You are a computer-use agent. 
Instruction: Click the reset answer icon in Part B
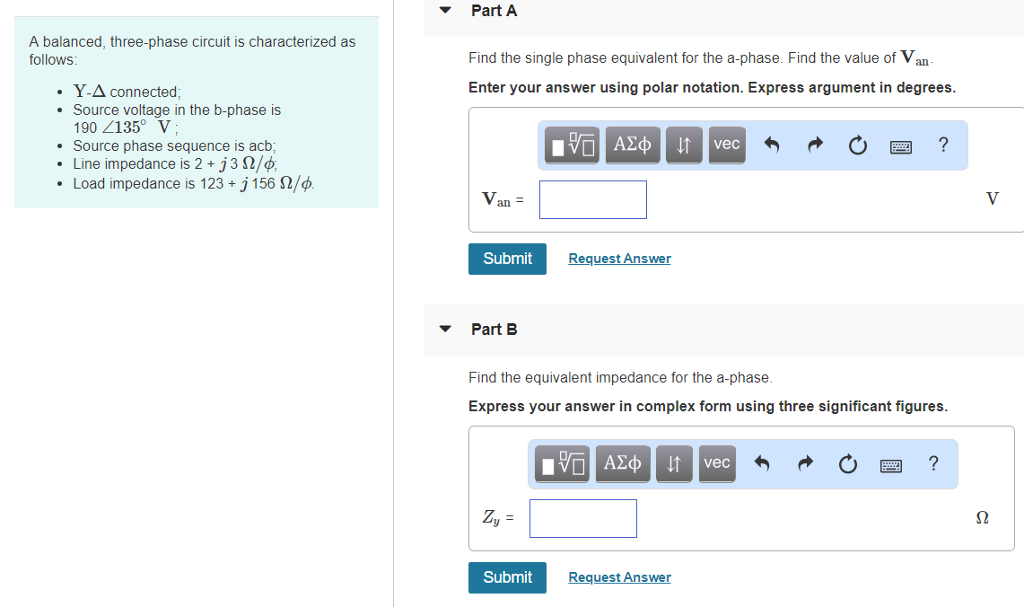[x=847, y=463]
